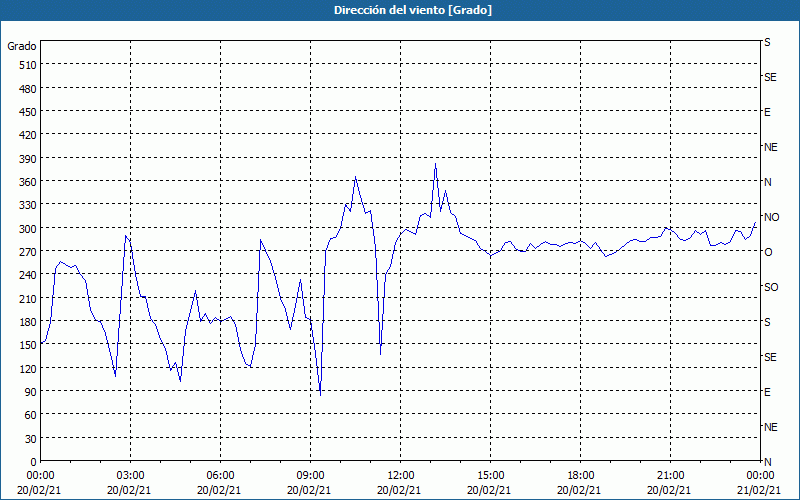
Task: Select the "Grado" axis unit label
Action: (22, 46)
